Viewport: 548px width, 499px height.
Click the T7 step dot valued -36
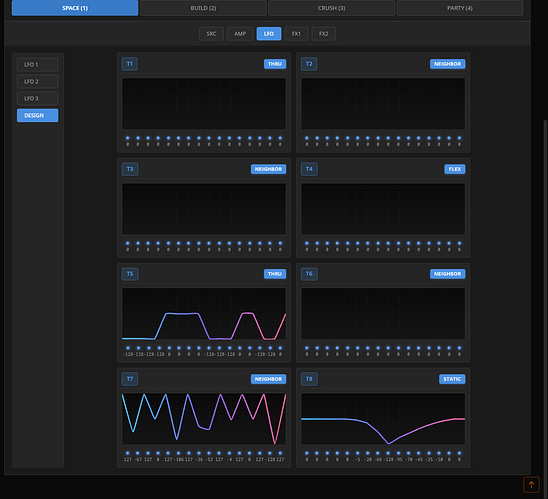point(199,453)
